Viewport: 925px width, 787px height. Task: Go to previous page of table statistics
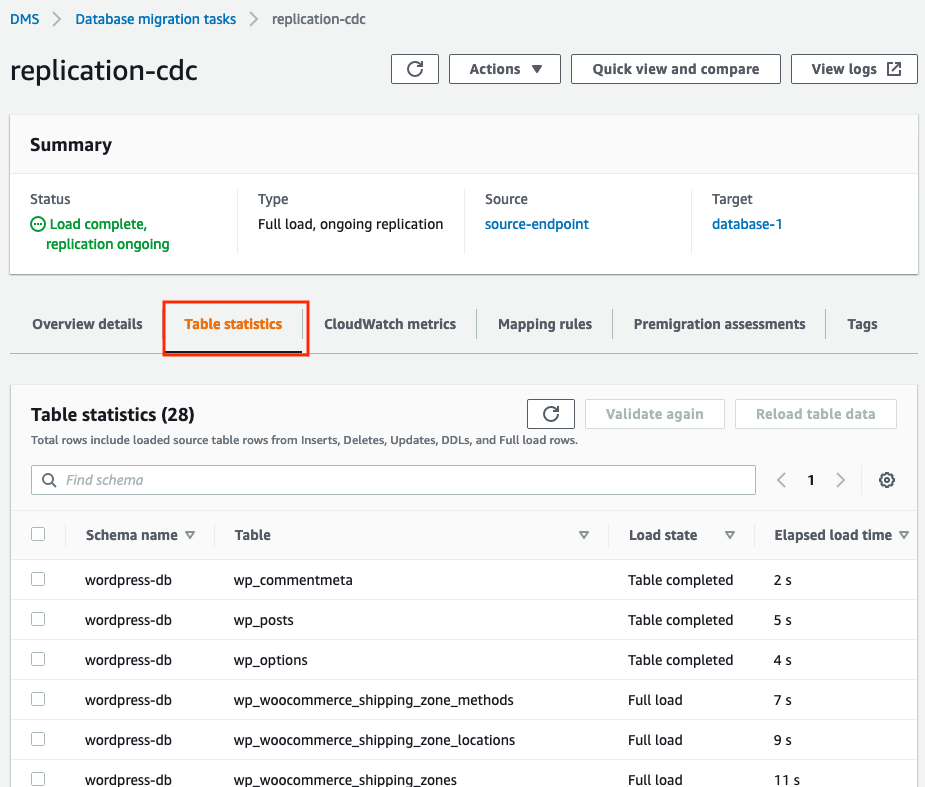[x=781, y=480]
